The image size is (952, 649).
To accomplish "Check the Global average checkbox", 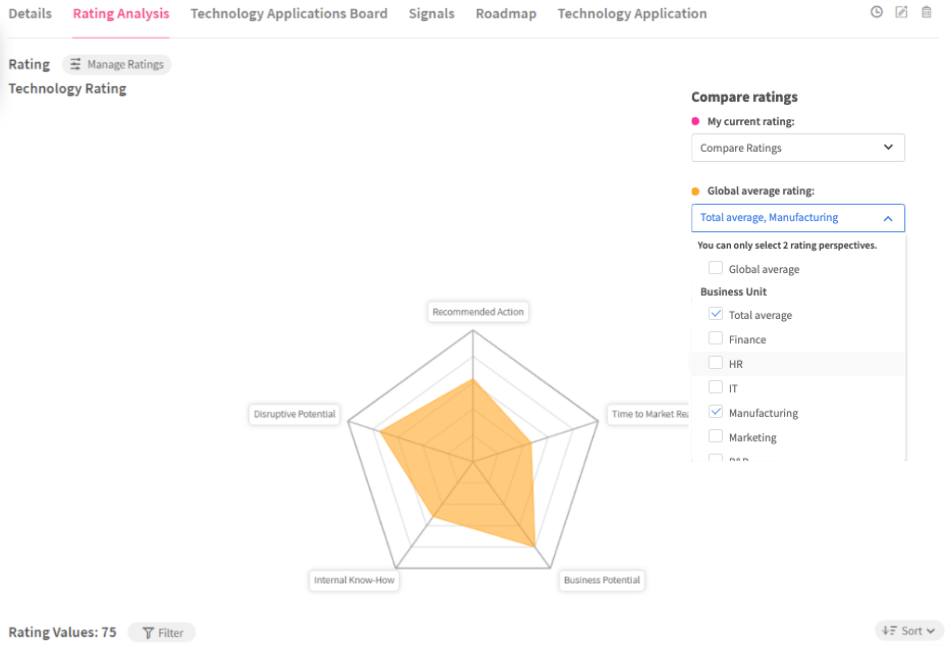I will click(716, 268).
